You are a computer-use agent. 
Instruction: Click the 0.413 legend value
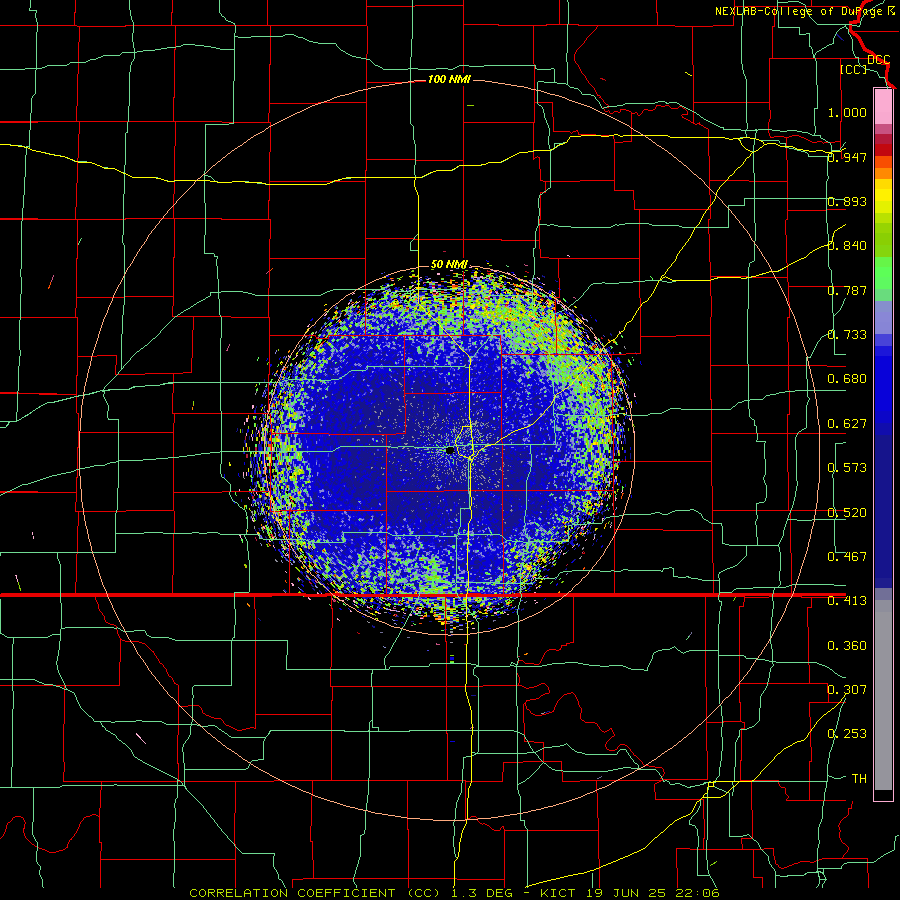[x=847, y=601]
